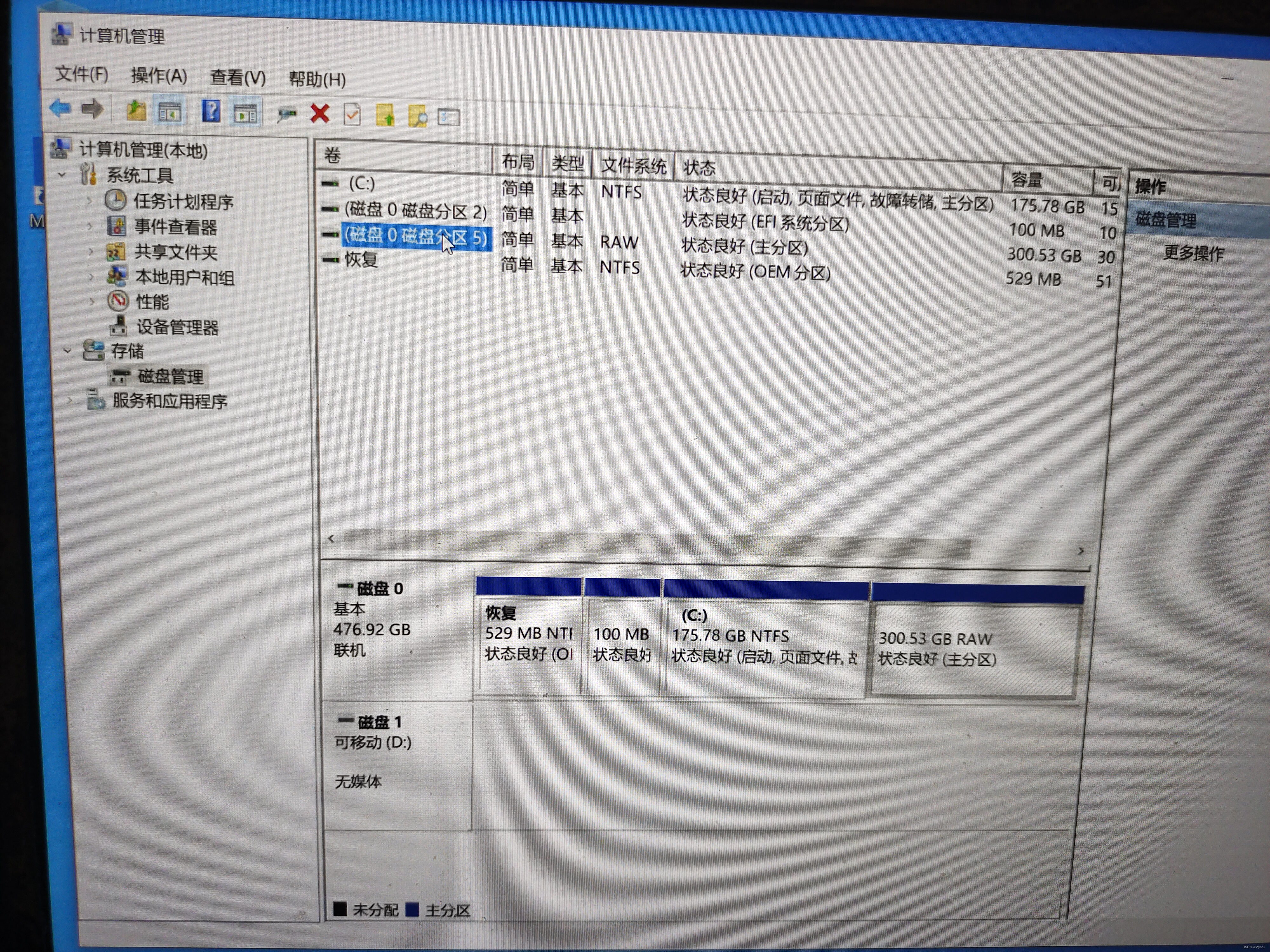Image resolution: width=1270 pixels, height=952 pixels.
Task: Click the folder with magnifier icon
Action: 418,116
